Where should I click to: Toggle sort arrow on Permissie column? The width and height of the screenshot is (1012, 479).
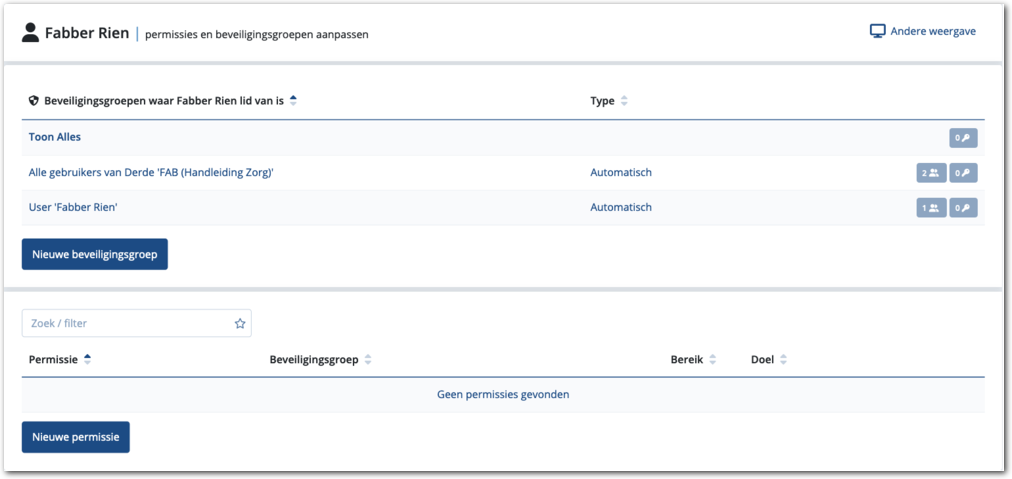[x=88, y=360]
